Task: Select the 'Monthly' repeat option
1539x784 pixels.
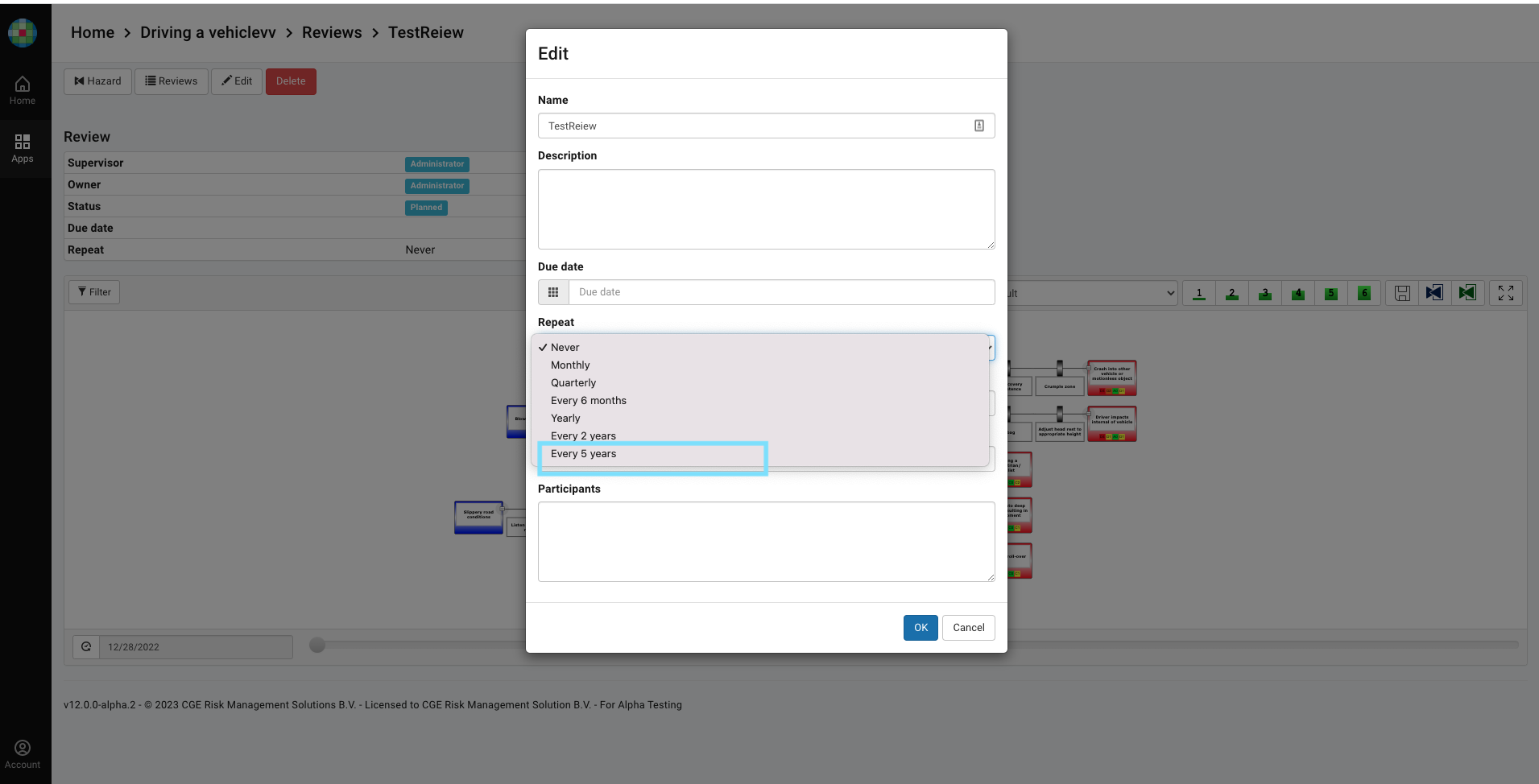Action: [x=570, y=365]
